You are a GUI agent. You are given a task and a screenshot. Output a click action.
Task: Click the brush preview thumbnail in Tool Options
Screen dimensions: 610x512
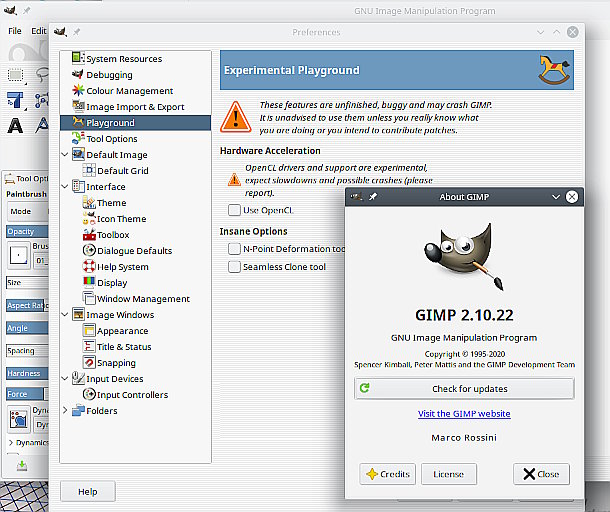(x=18, y=256)
